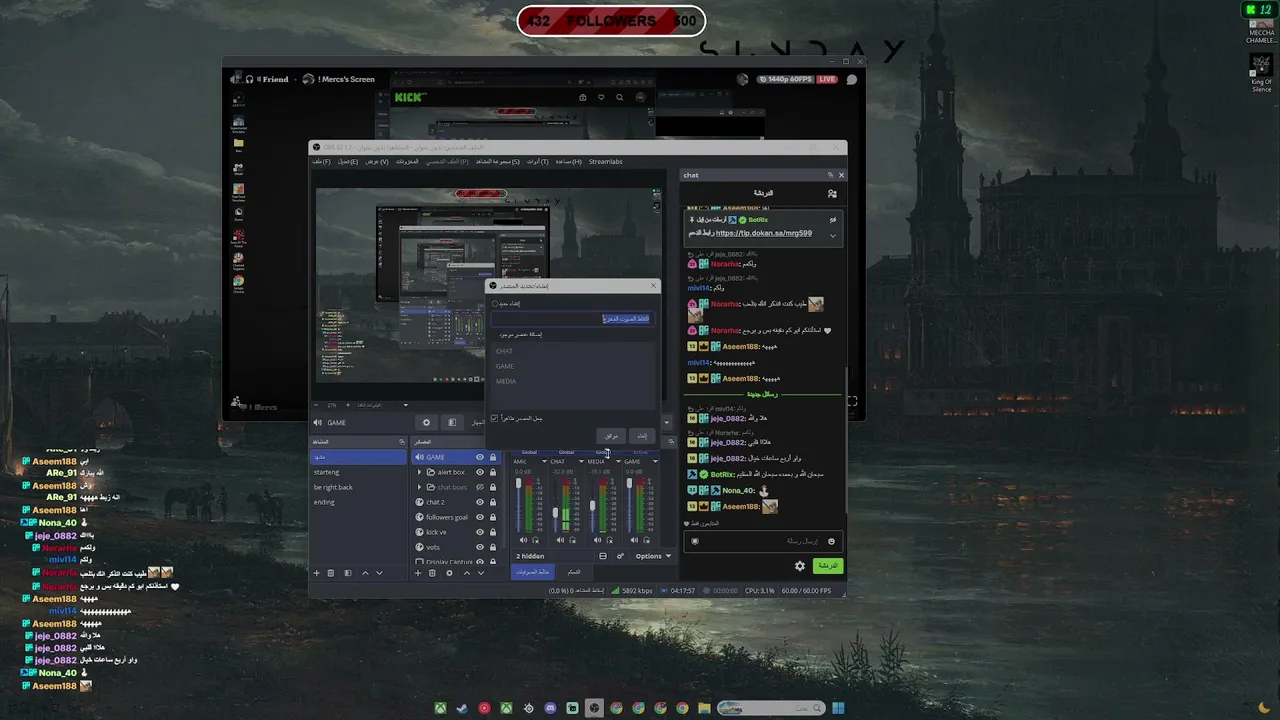Open GAME channel dropdown menu
The image size is (1280, 720).
point(655,461)
